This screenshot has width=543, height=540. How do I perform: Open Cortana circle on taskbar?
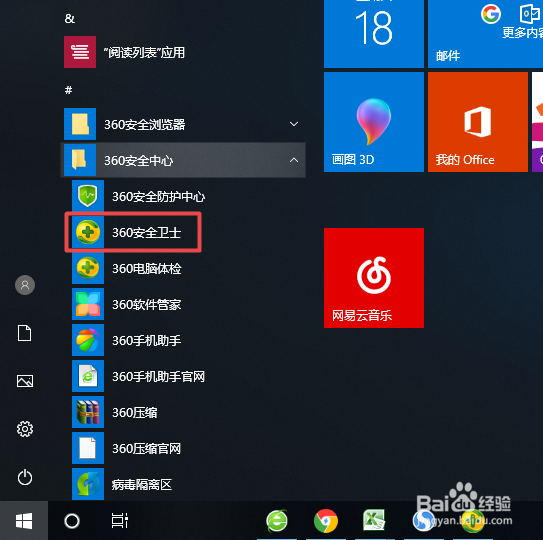tap(72, 521)
